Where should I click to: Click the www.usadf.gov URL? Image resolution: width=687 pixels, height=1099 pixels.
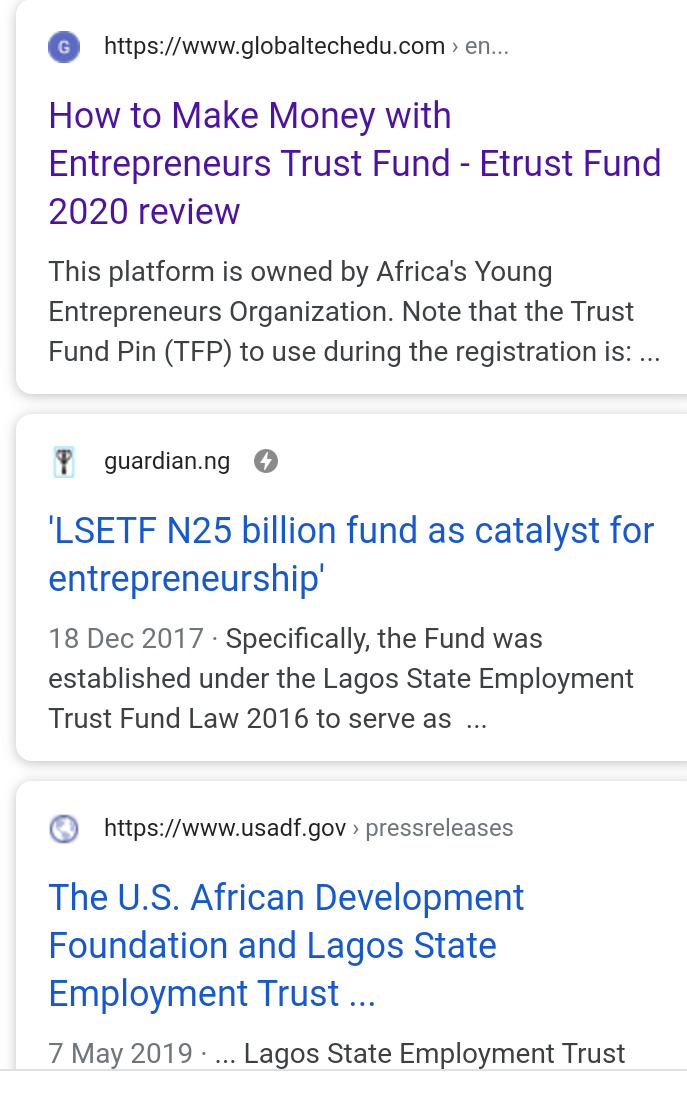[225, 828]
